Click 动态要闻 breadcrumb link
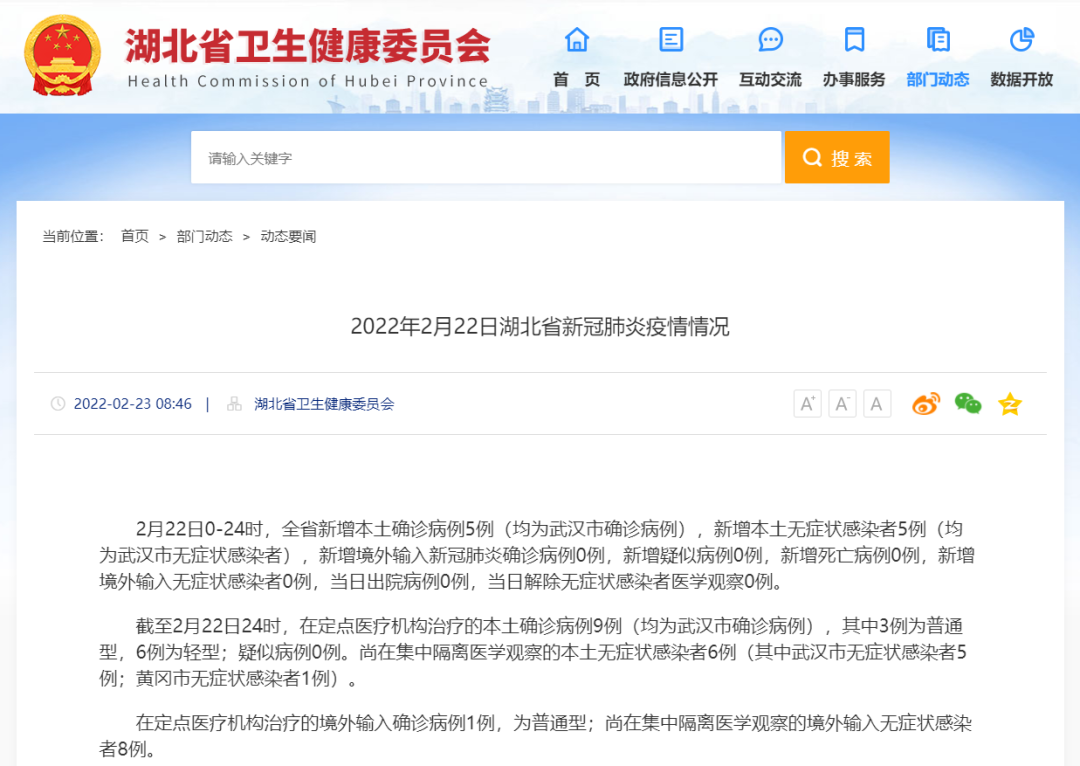Image resolution: width=1080 pixels, height=766 pixels. click(288, 237)
